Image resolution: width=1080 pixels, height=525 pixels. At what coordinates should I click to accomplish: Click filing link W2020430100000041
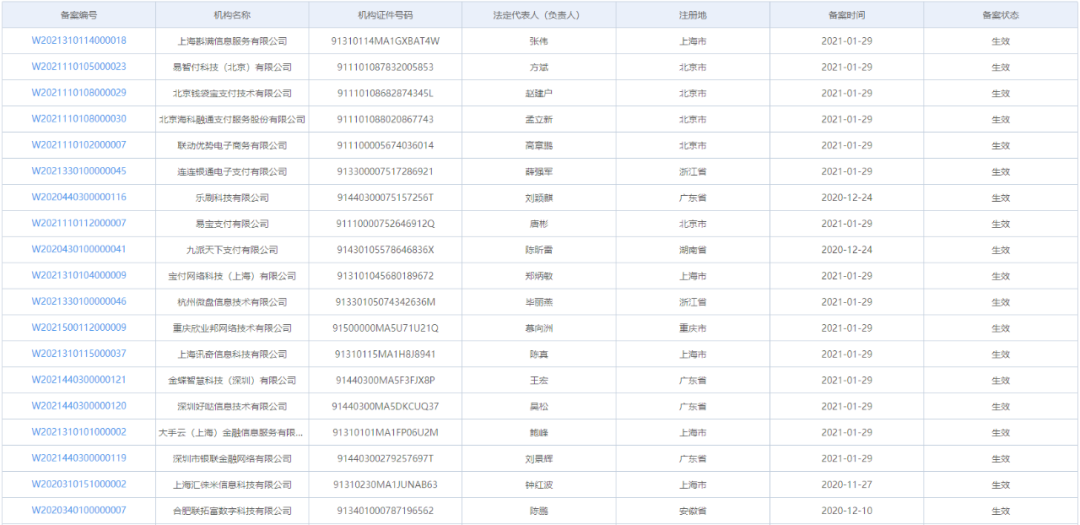point(79,249)
